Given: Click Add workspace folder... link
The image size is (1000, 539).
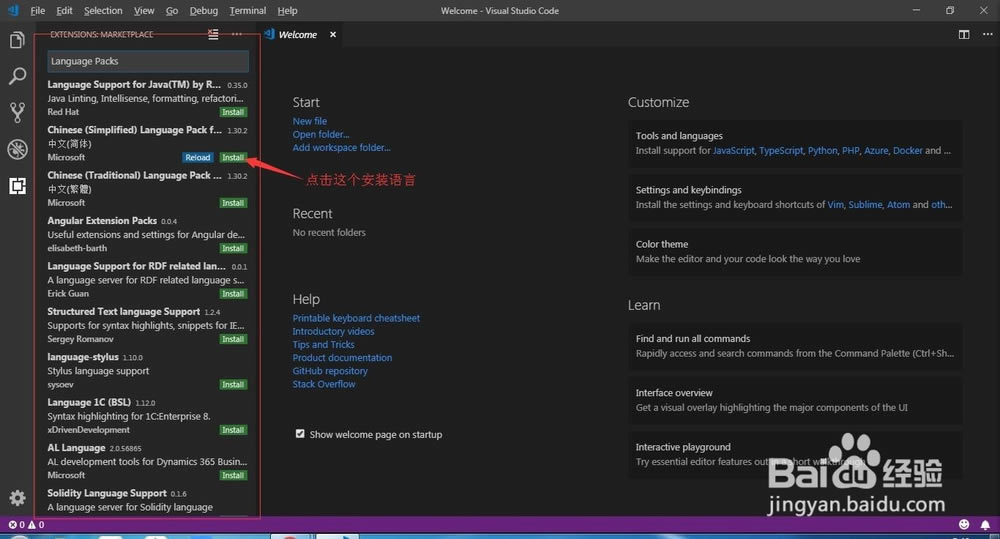Looking at the screenshot, I should pyautogui.click(x=341, y=147).
